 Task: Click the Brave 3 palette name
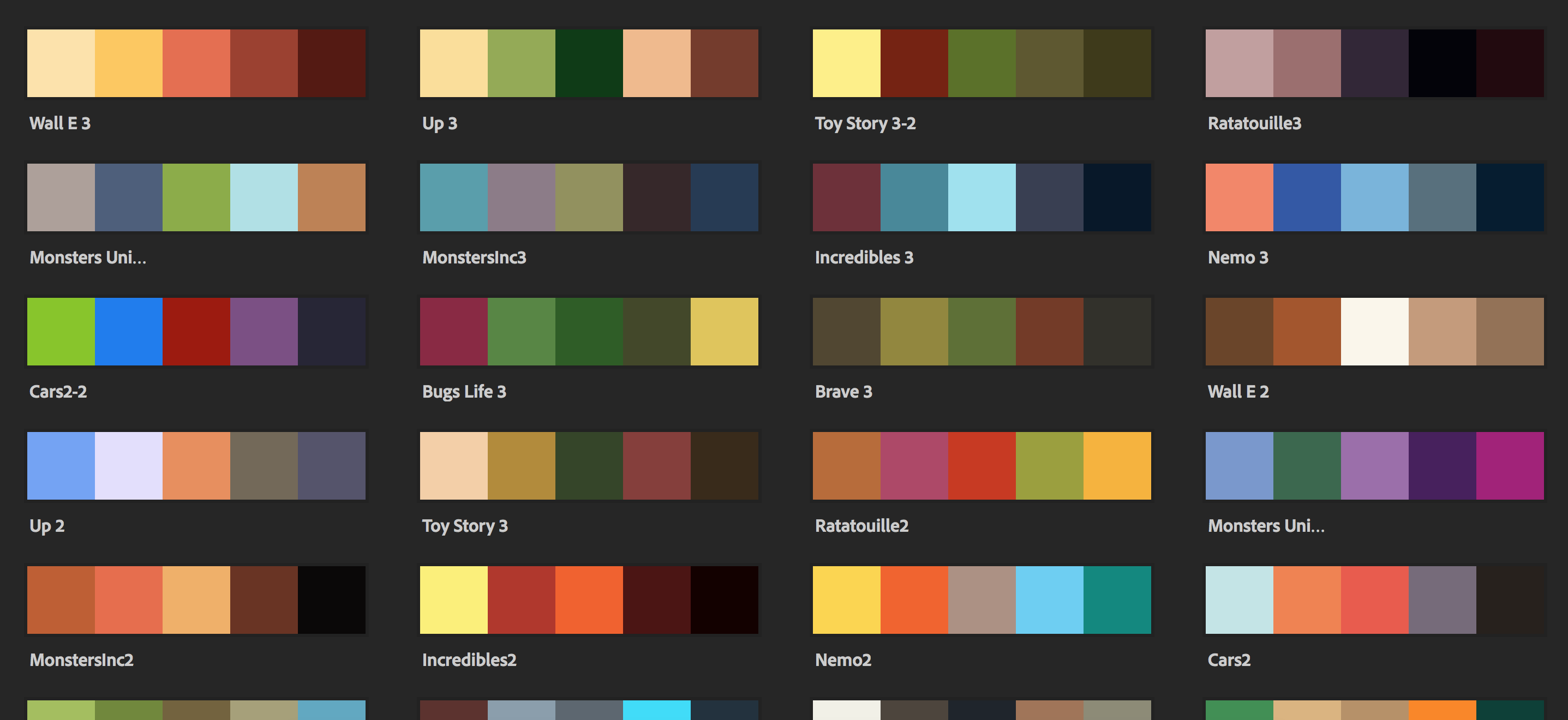point(843,391)
